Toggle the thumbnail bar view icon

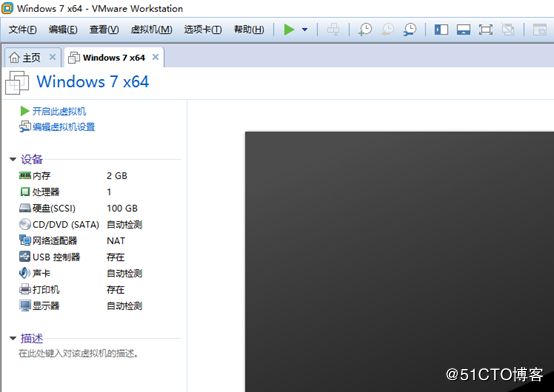(463, 30)
